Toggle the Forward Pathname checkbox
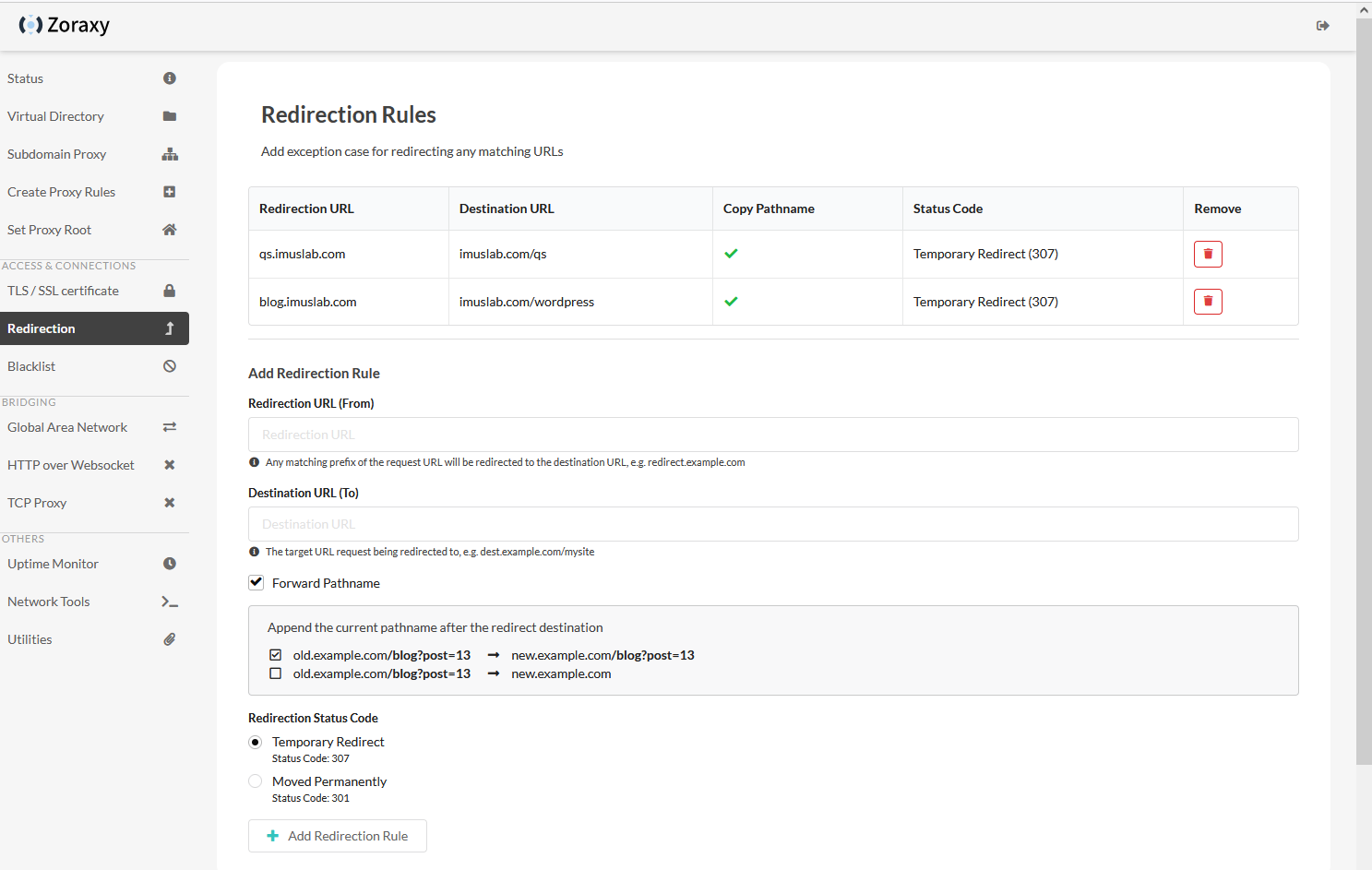Viewport: 1372px width, 870px height. (x=257, y=583)
